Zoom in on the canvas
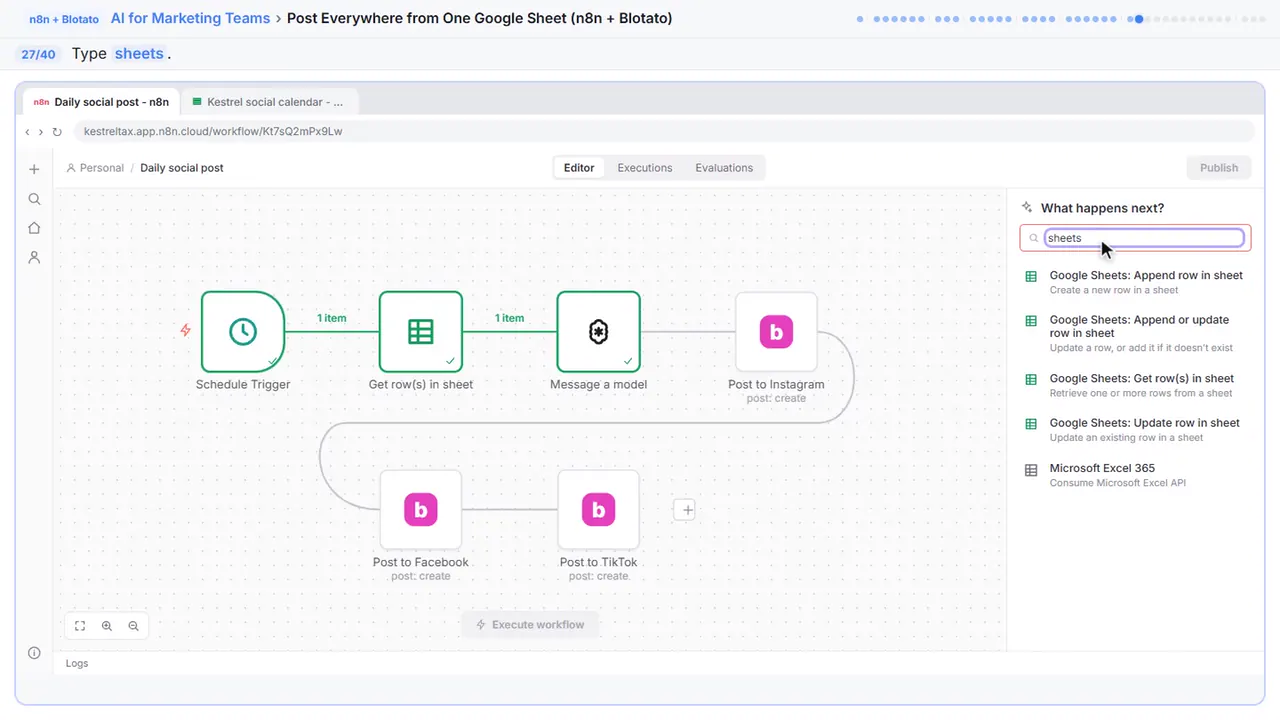 pos(107,626)
